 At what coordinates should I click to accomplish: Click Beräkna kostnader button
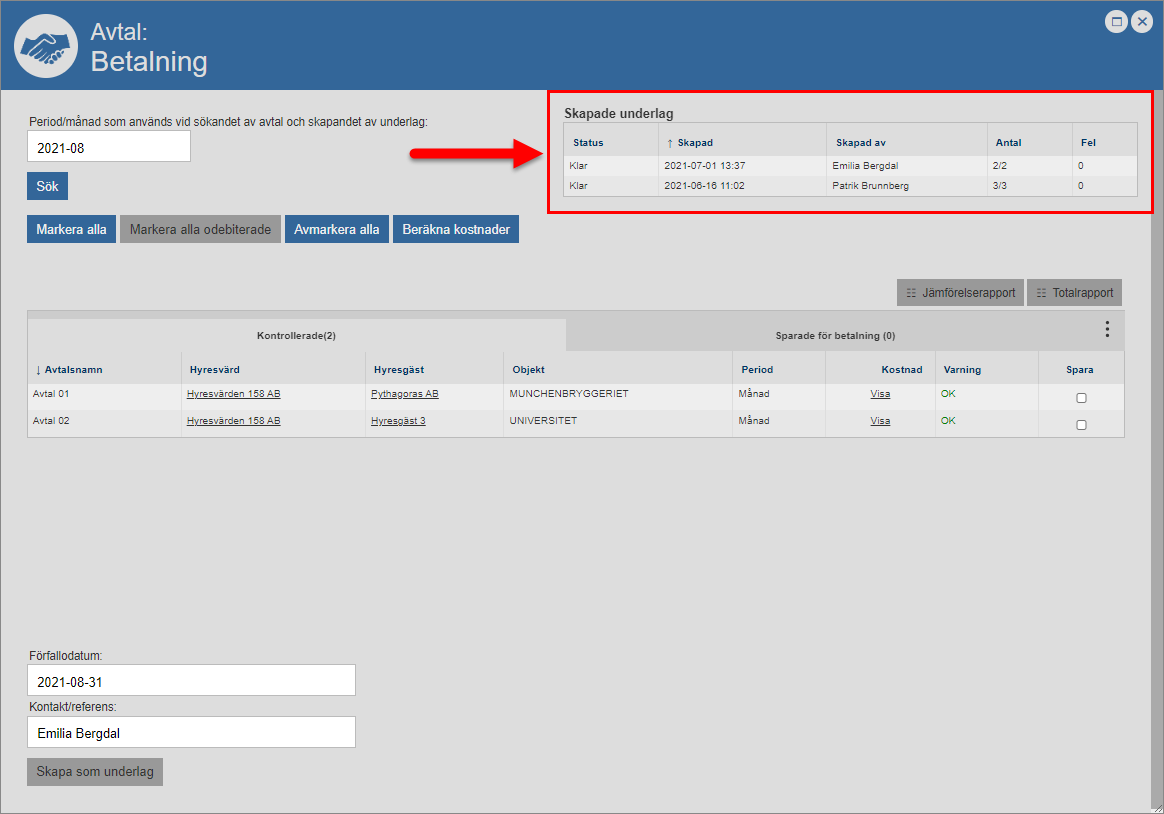point(455,229)
